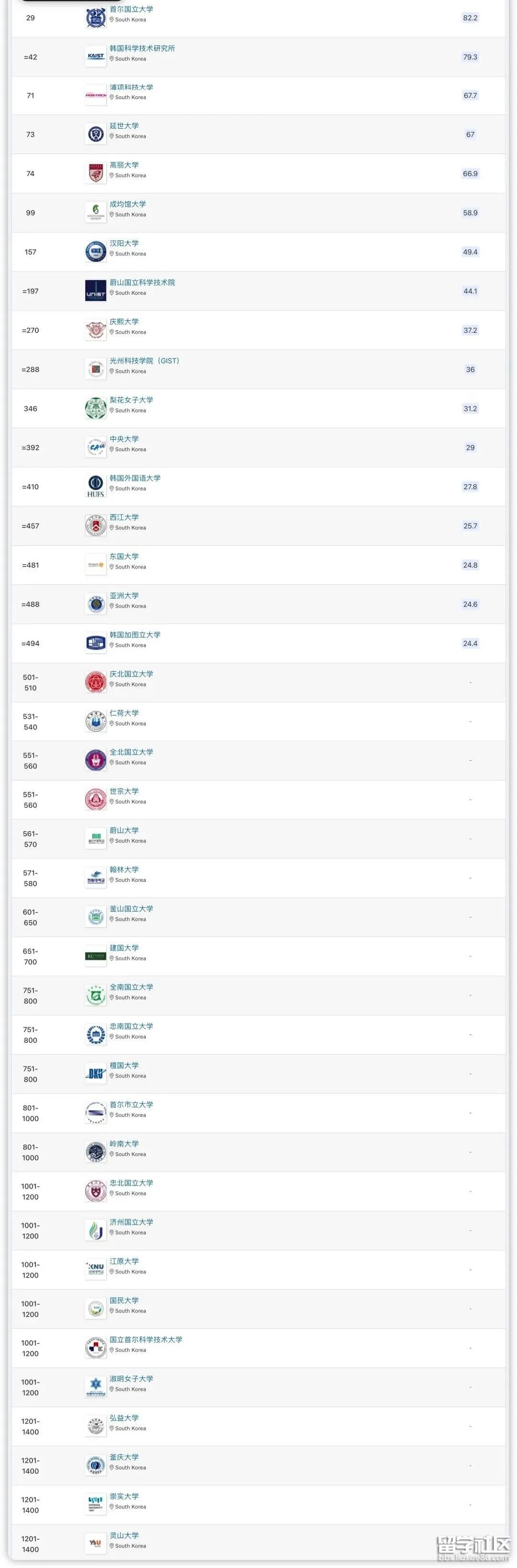Click the HUFS logo icon
Screen dimensions: 517x1568
click(96, 486)
